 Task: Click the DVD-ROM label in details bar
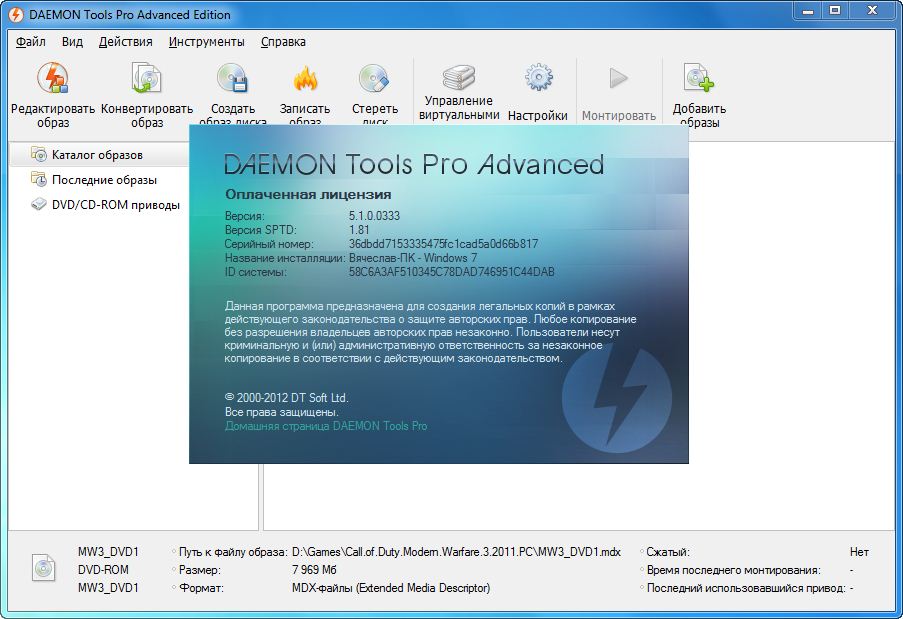pos(103,569)
